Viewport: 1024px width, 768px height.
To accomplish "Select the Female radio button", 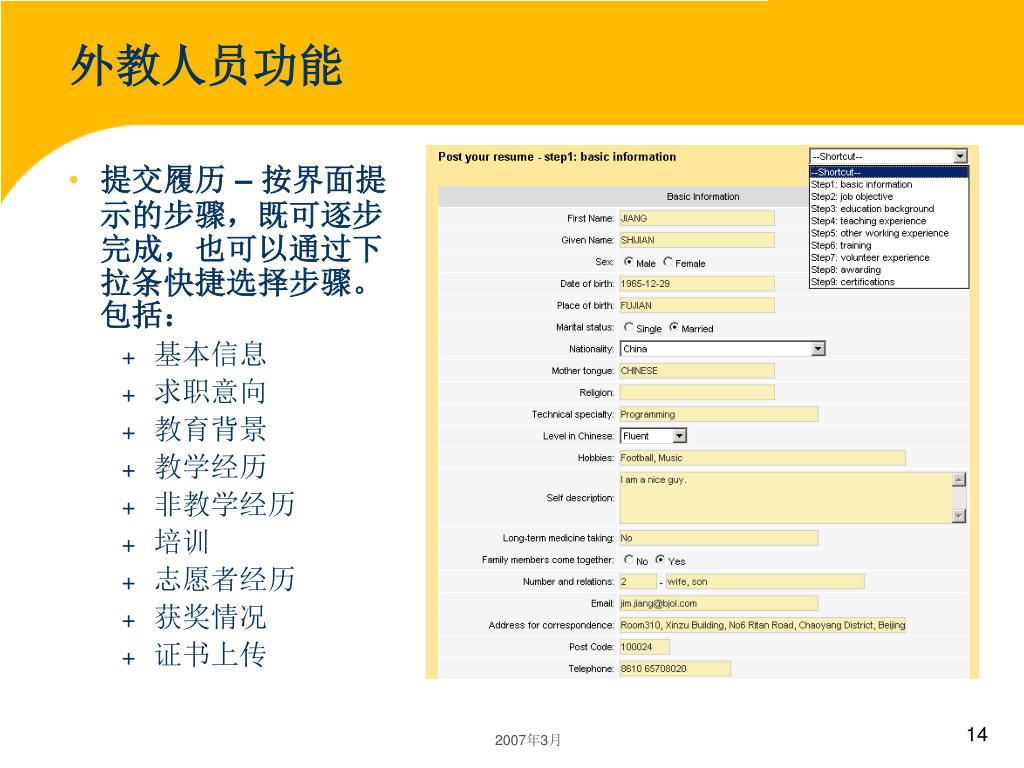I will pyautogui.click(x=667, y=262).
